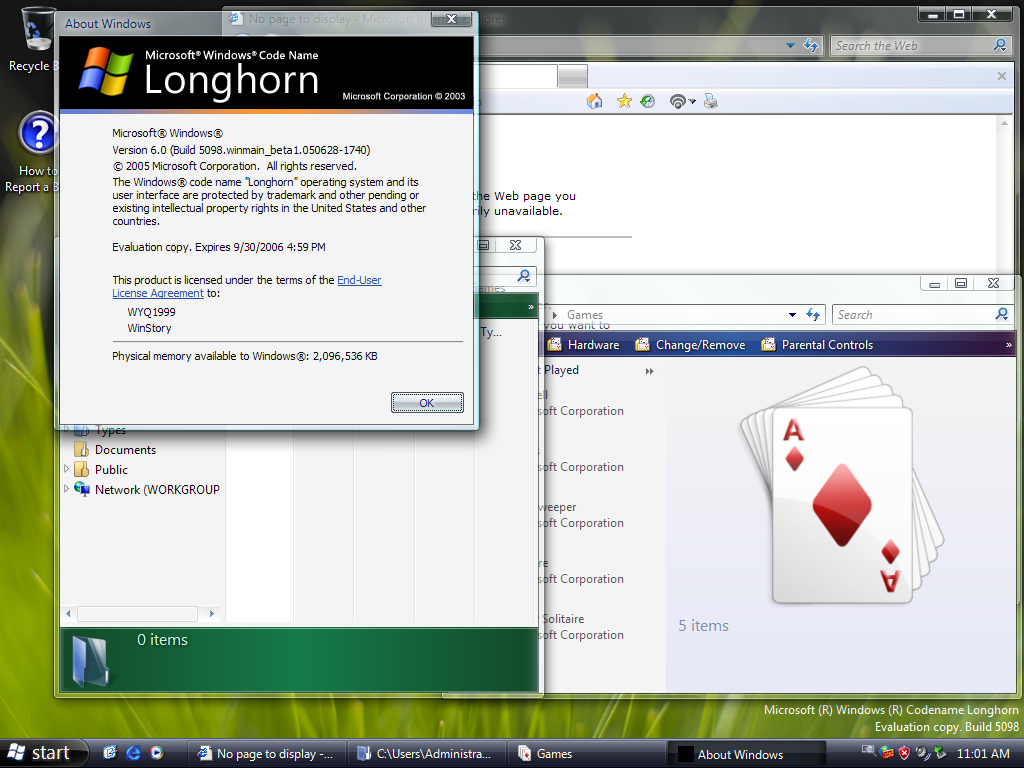Screen dimensions: 1024x768
Task: Click search icon in Search the Web box
Action: [1000, 45]
